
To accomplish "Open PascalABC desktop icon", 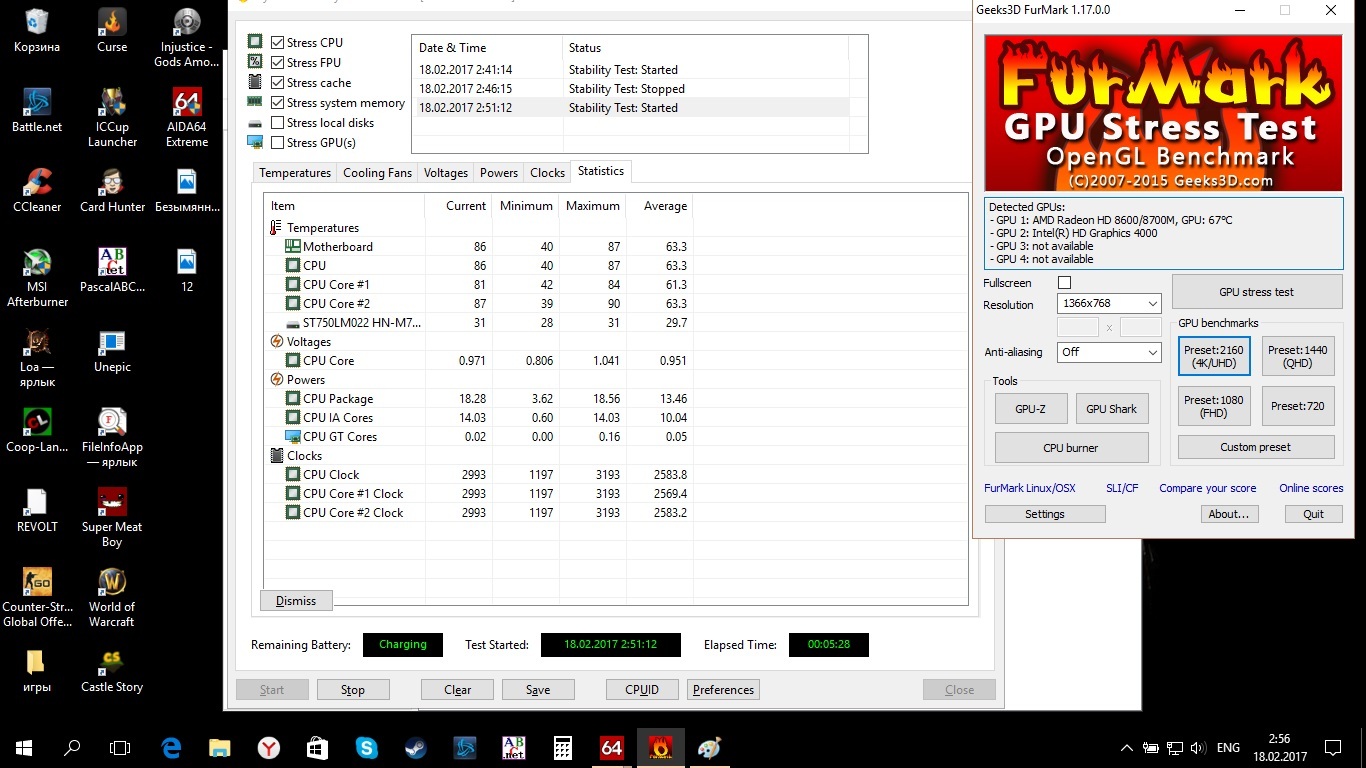I will point(112,270).
